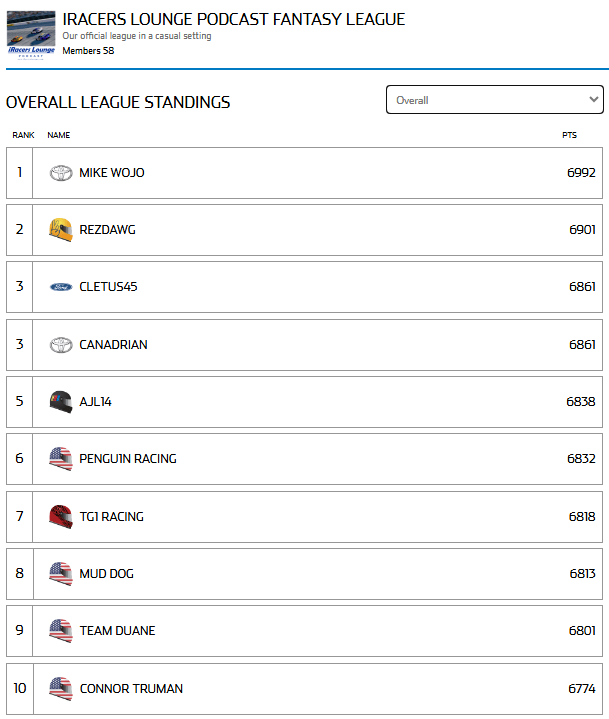Click Penguin Racing's flag helmet icon
The width and height of the screenshot is (609, 719).
pos(61,459)
